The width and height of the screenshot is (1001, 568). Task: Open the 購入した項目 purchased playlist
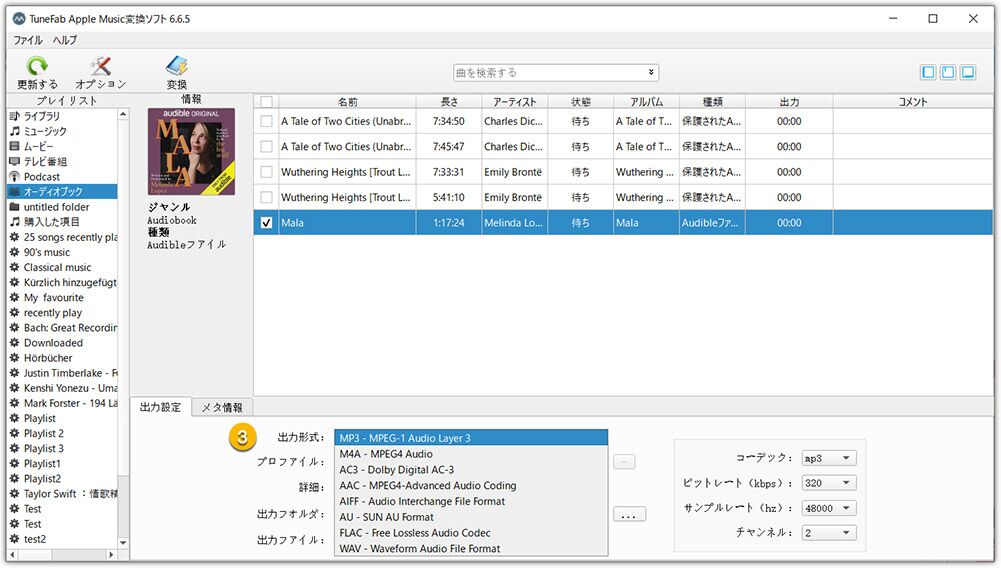click(x=51, y=222)
